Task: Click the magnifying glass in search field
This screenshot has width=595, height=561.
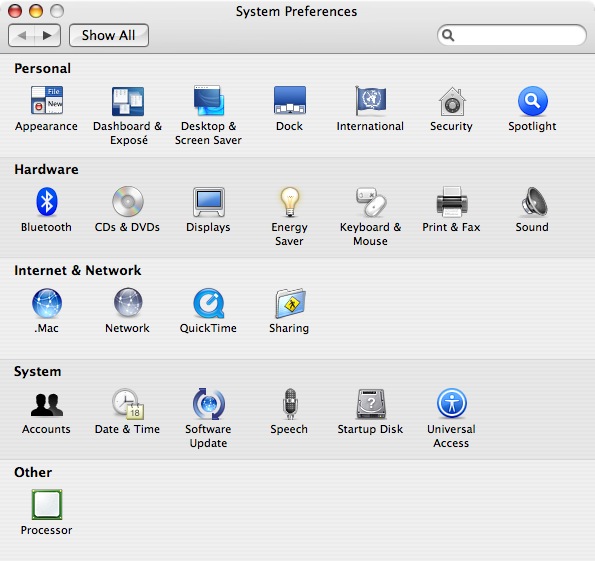Action: pyautogui.click(x=448, y=35)
